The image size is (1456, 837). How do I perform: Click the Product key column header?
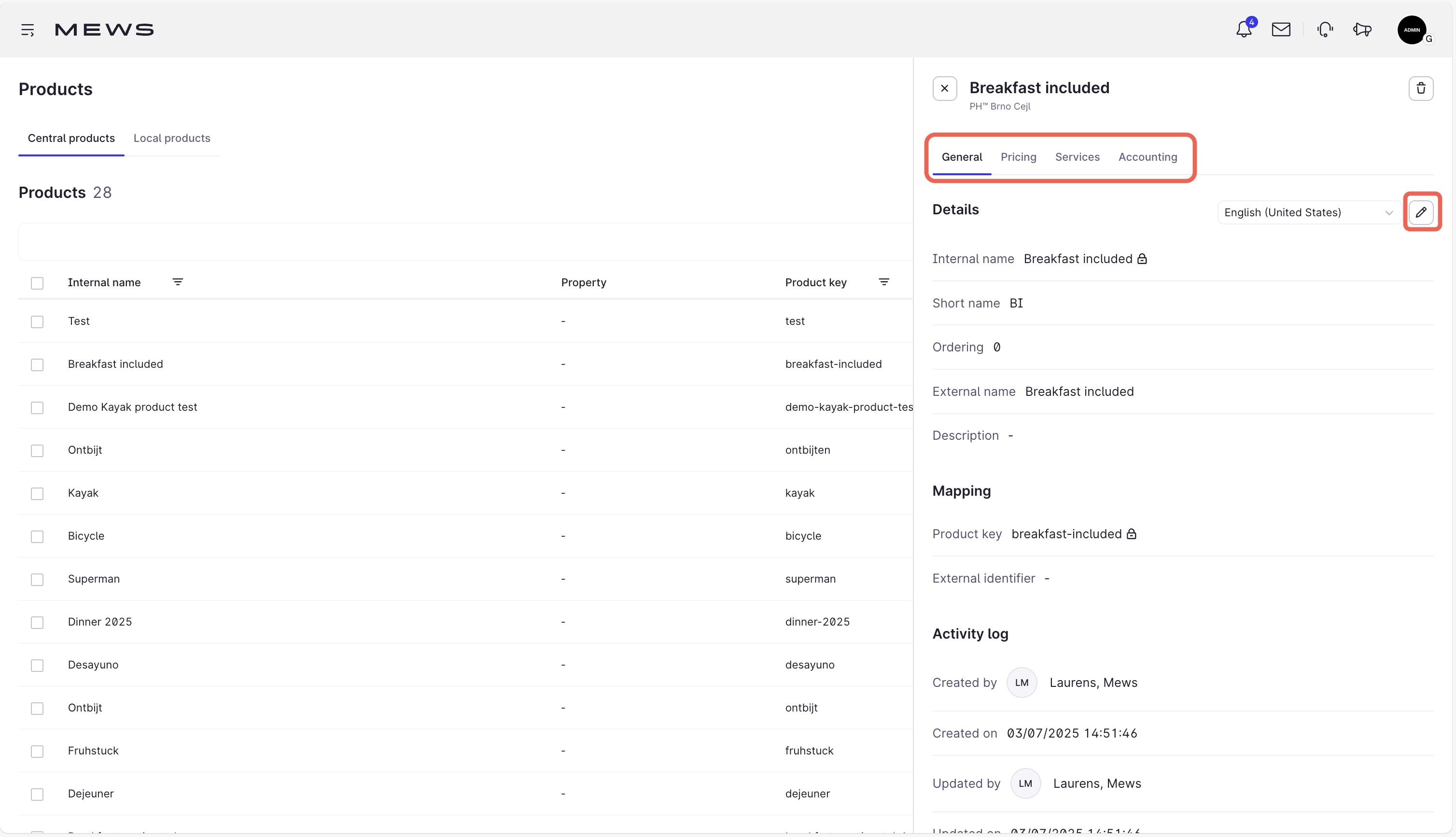816,282
